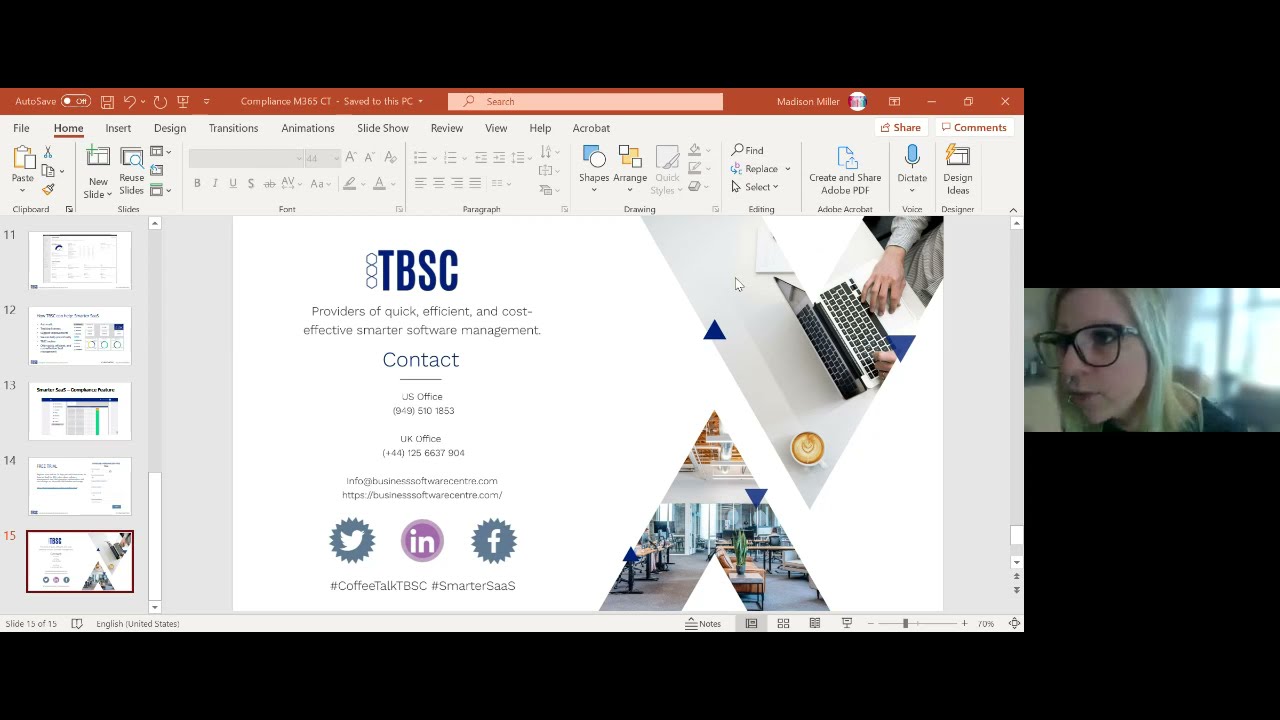Toggle AutoSave switch
1280x720 pixels.
point(76,101)
